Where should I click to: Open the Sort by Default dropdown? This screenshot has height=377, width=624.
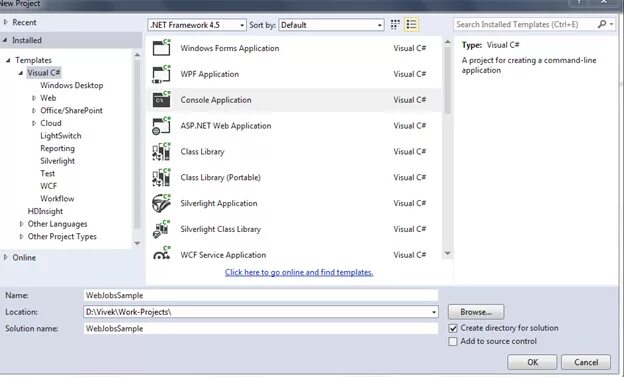click(332, 25)
